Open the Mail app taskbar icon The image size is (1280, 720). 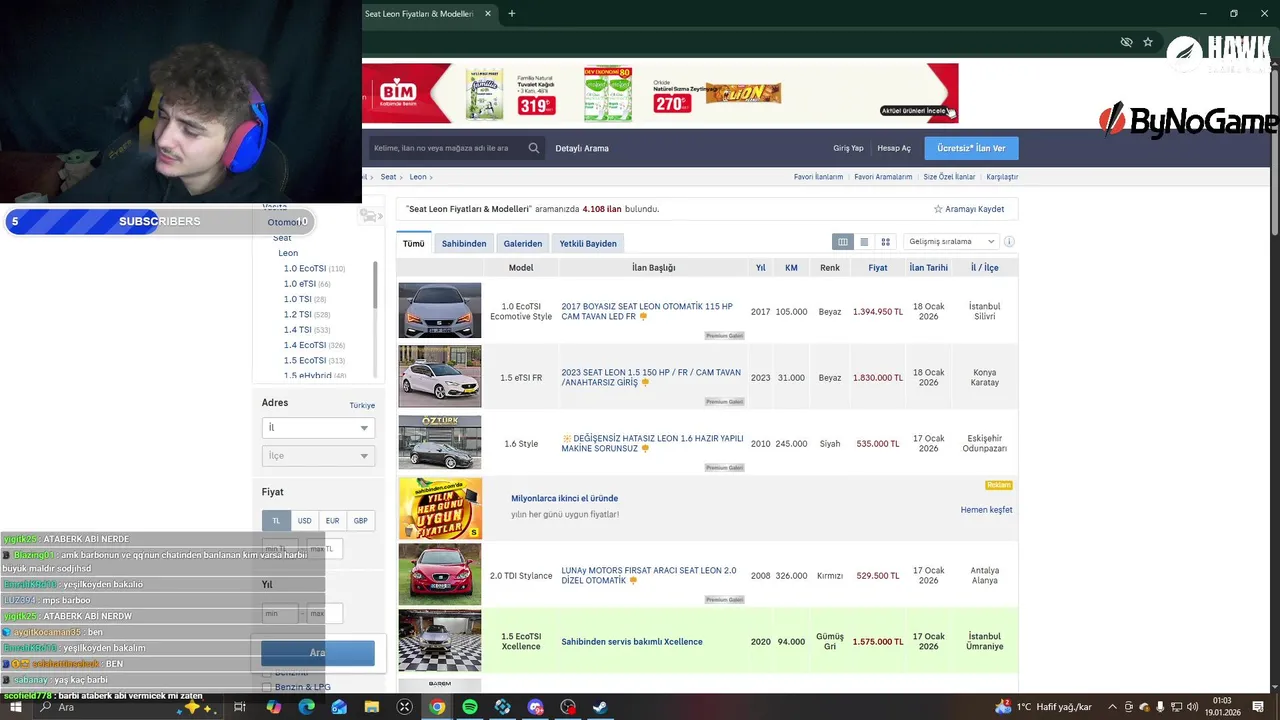[339, 707]
